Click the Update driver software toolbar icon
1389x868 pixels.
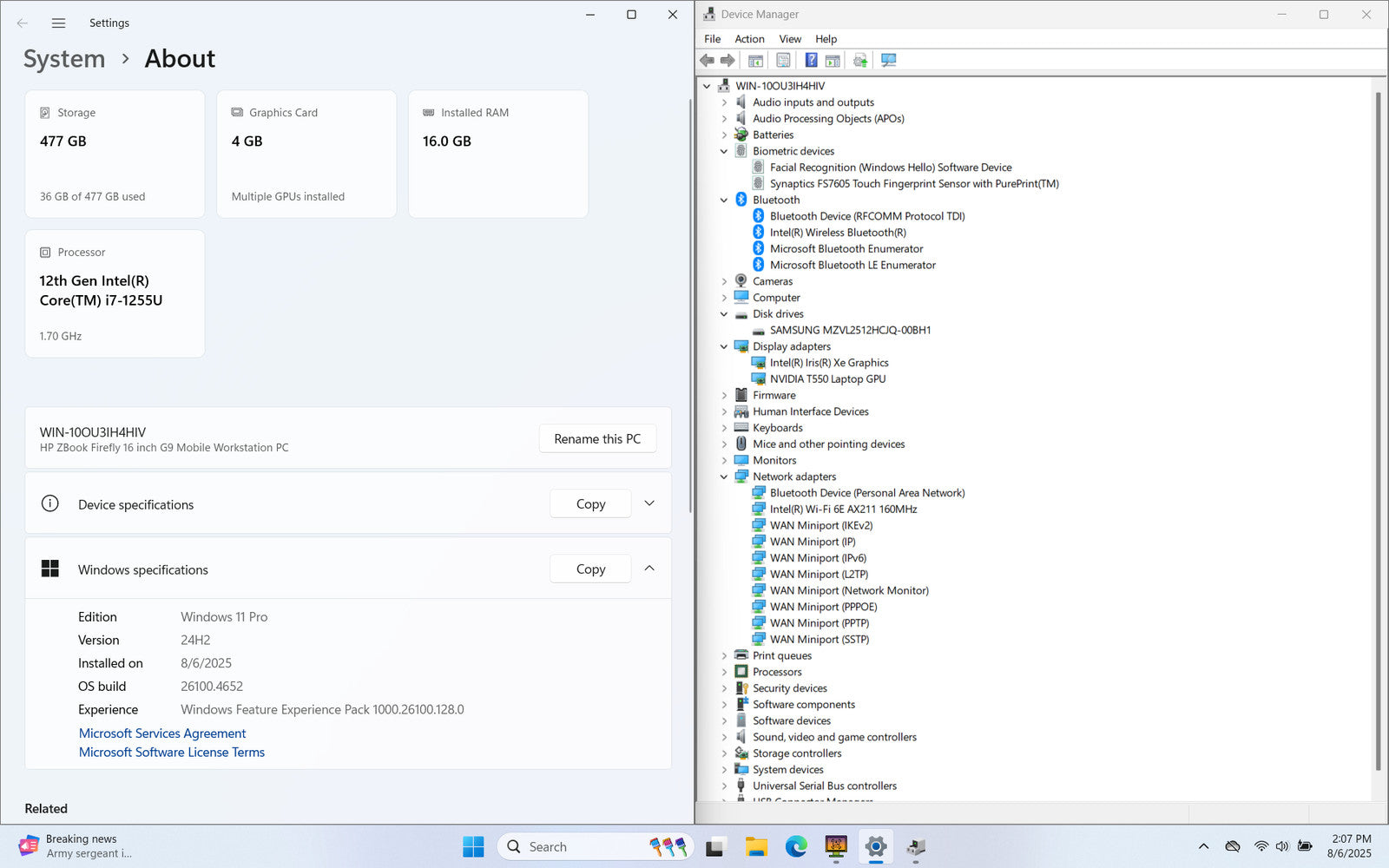click(x=860, y=60)
